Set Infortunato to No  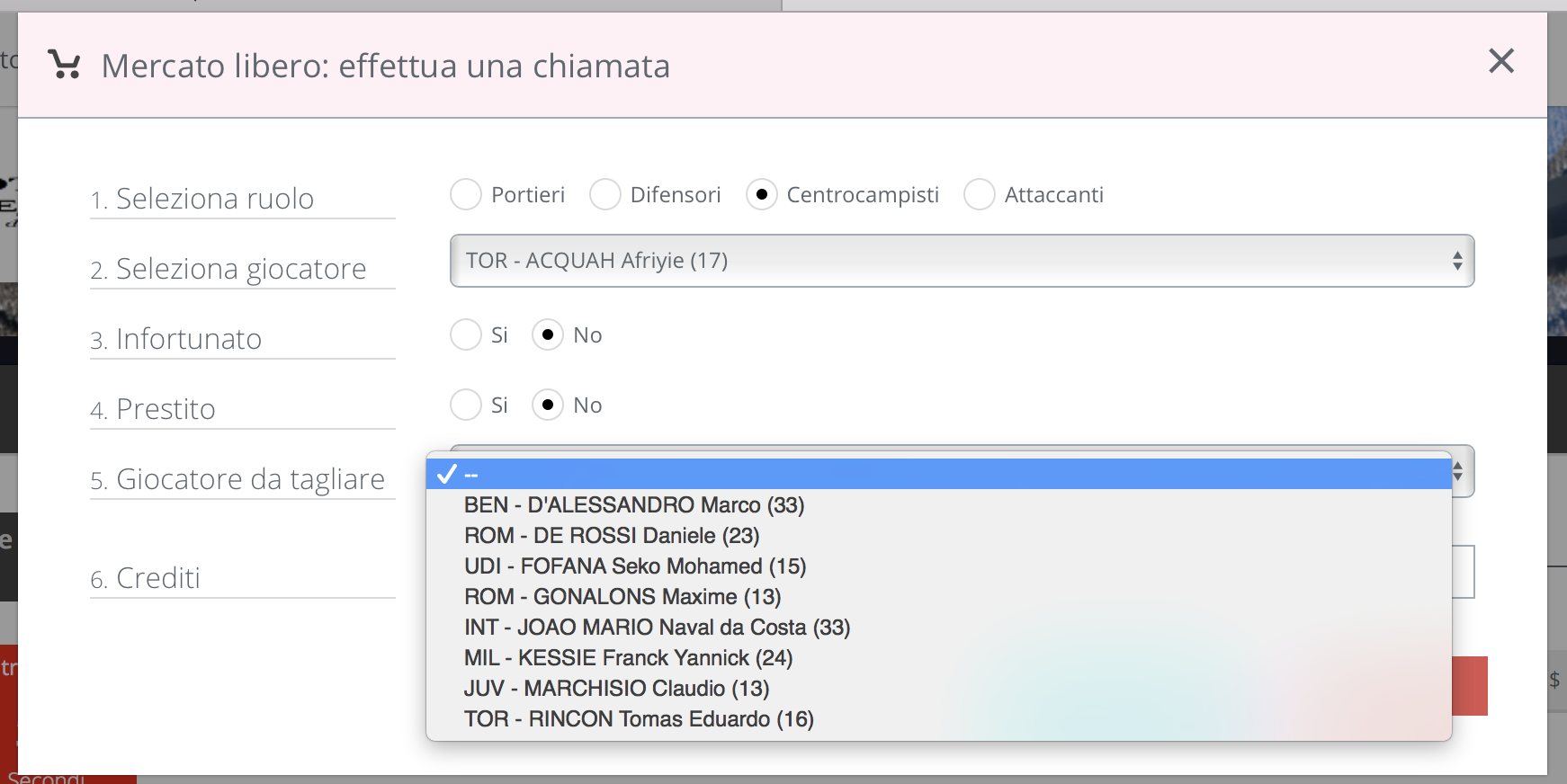pos(548,334)
